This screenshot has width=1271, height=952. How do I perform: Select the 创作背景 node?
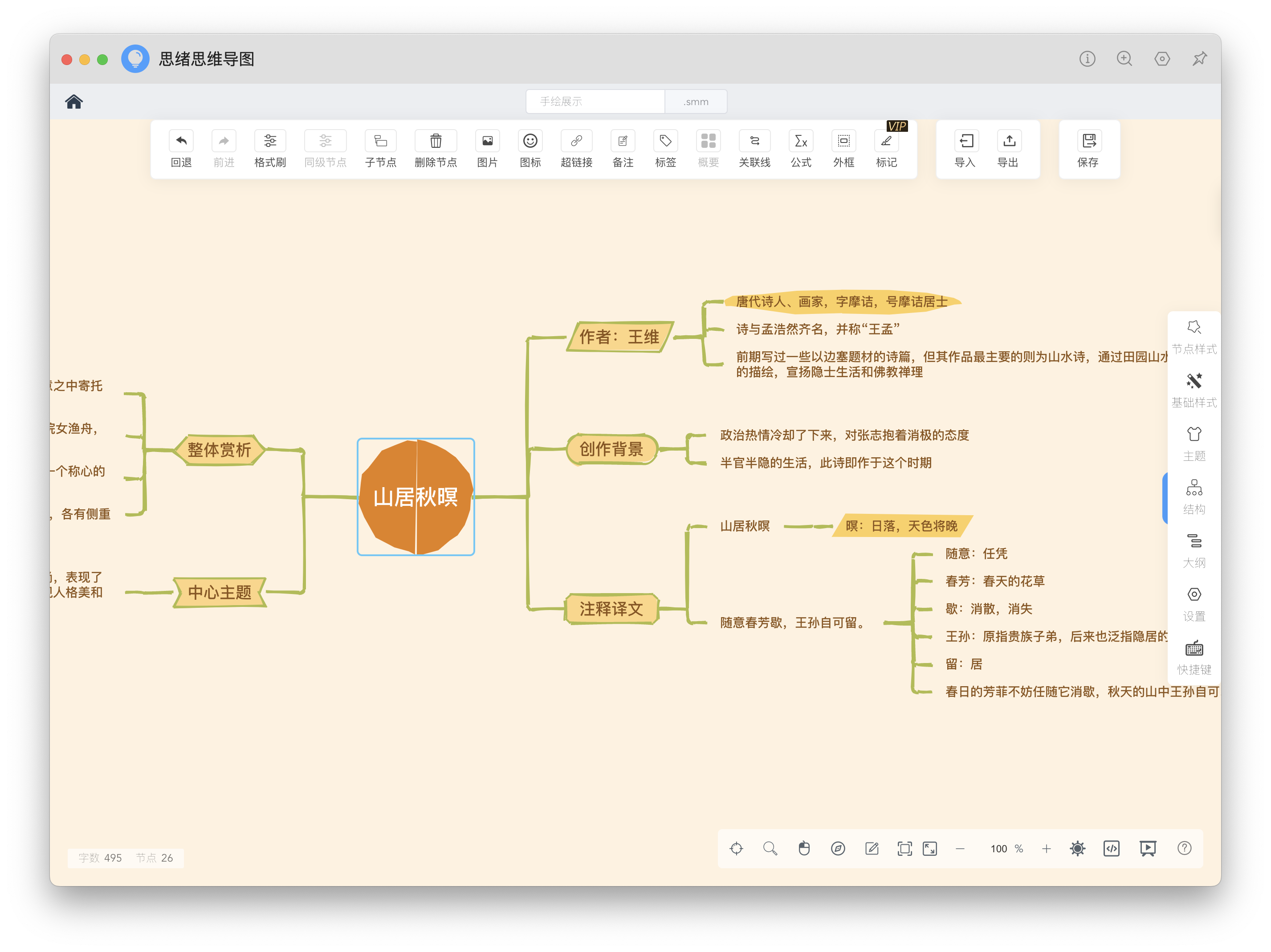pos(611,449)
